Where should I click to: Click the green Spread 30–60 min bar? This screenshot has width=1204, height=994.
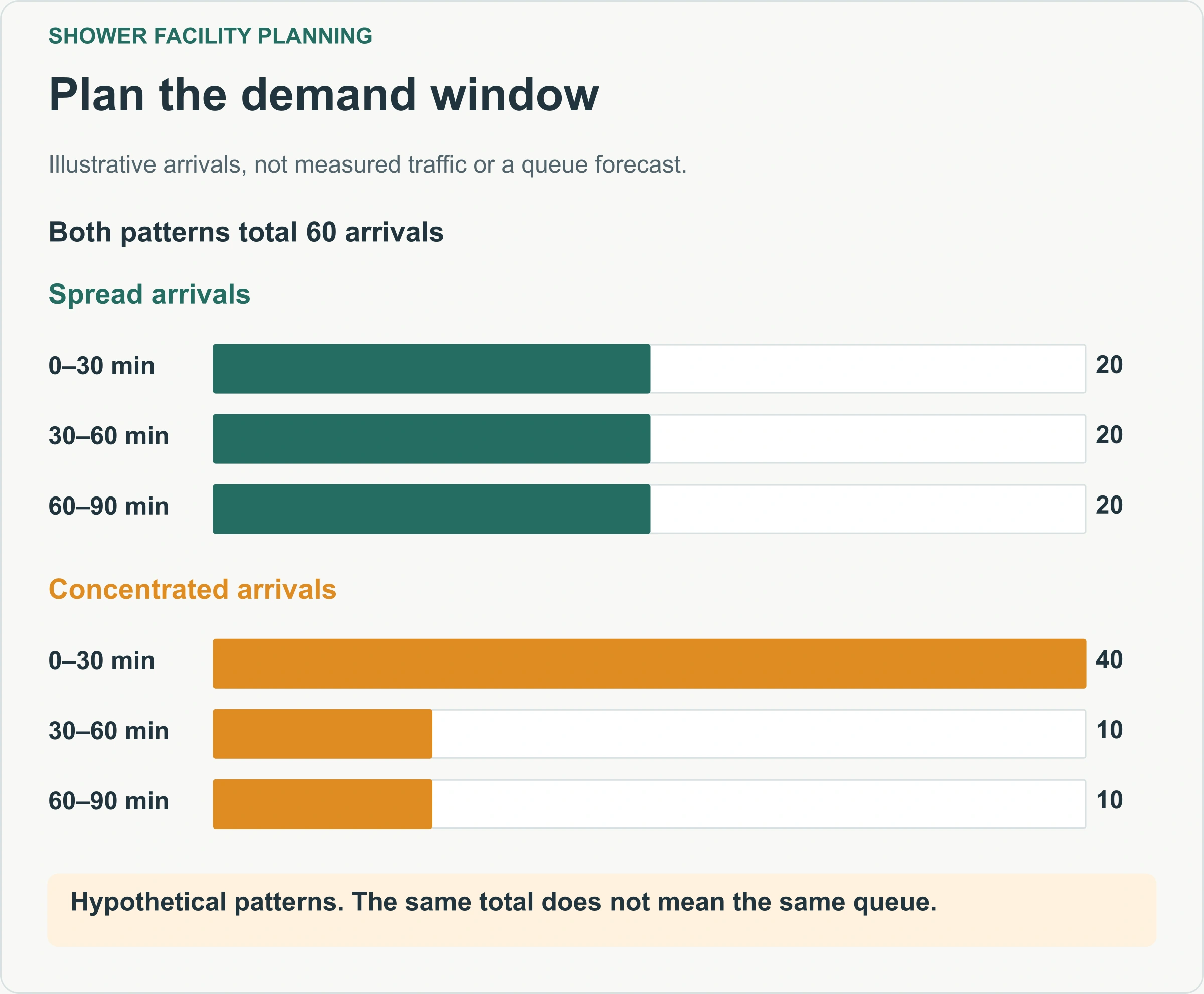pos(431,439)
